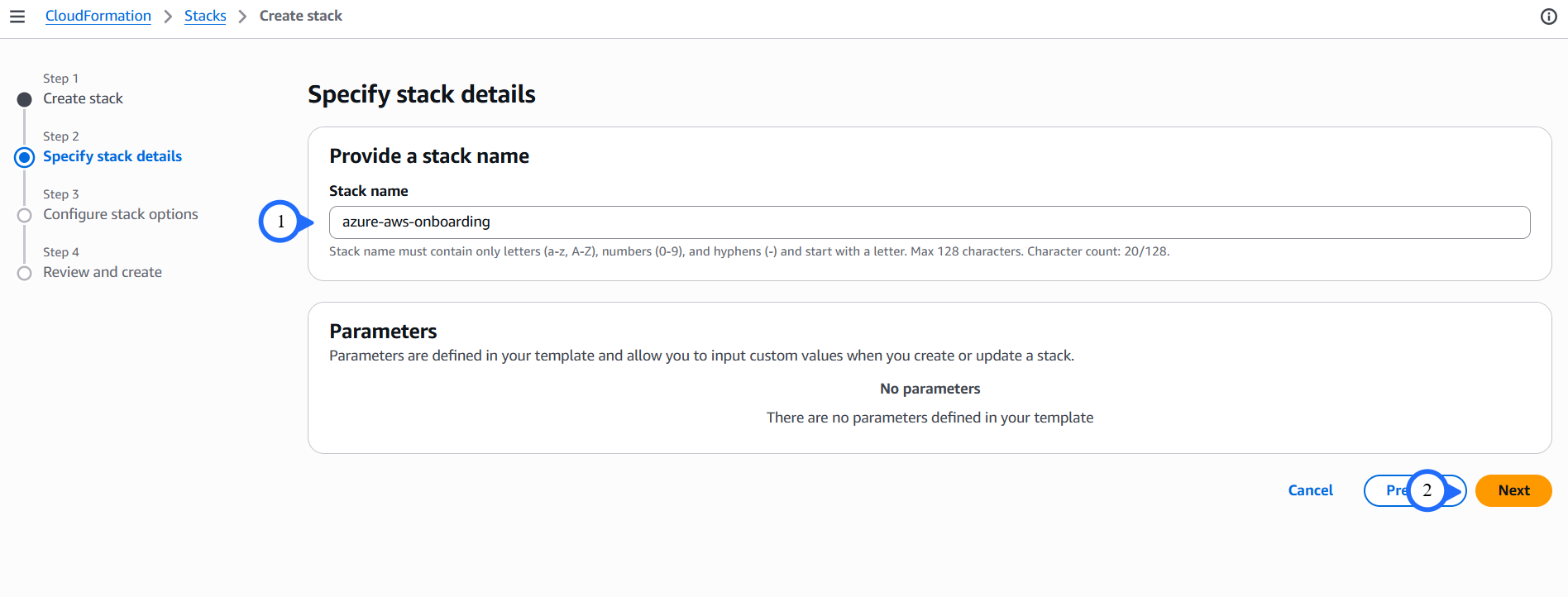The height and width of the screenshot is (597, 1568).
Task: Go to CloudFormation breadcrumb link
Action: click(98, 16)
